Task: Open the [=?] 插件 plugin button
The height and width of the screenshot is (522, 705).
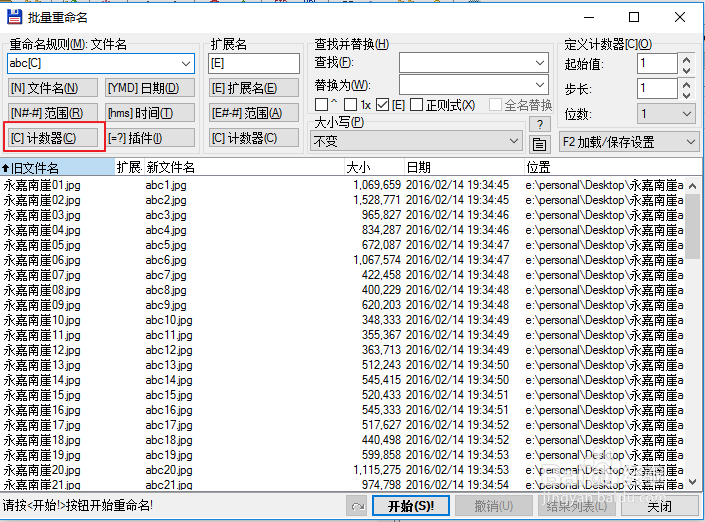Action: (x=150, y=138)
